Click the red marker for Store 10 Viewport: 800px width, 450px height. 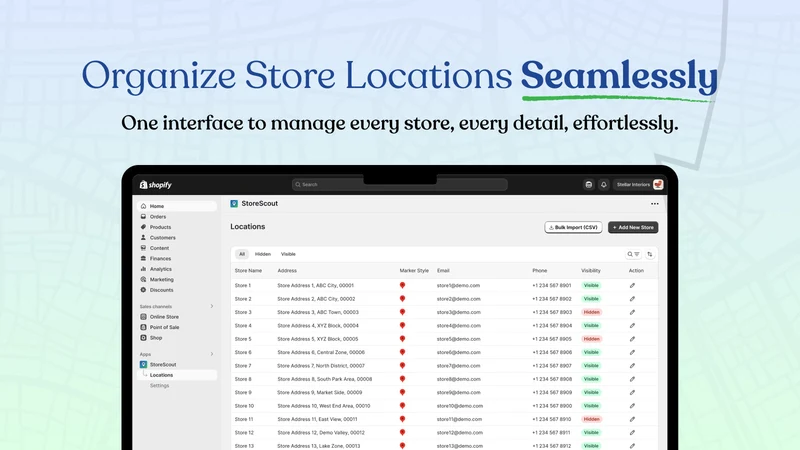403,406
